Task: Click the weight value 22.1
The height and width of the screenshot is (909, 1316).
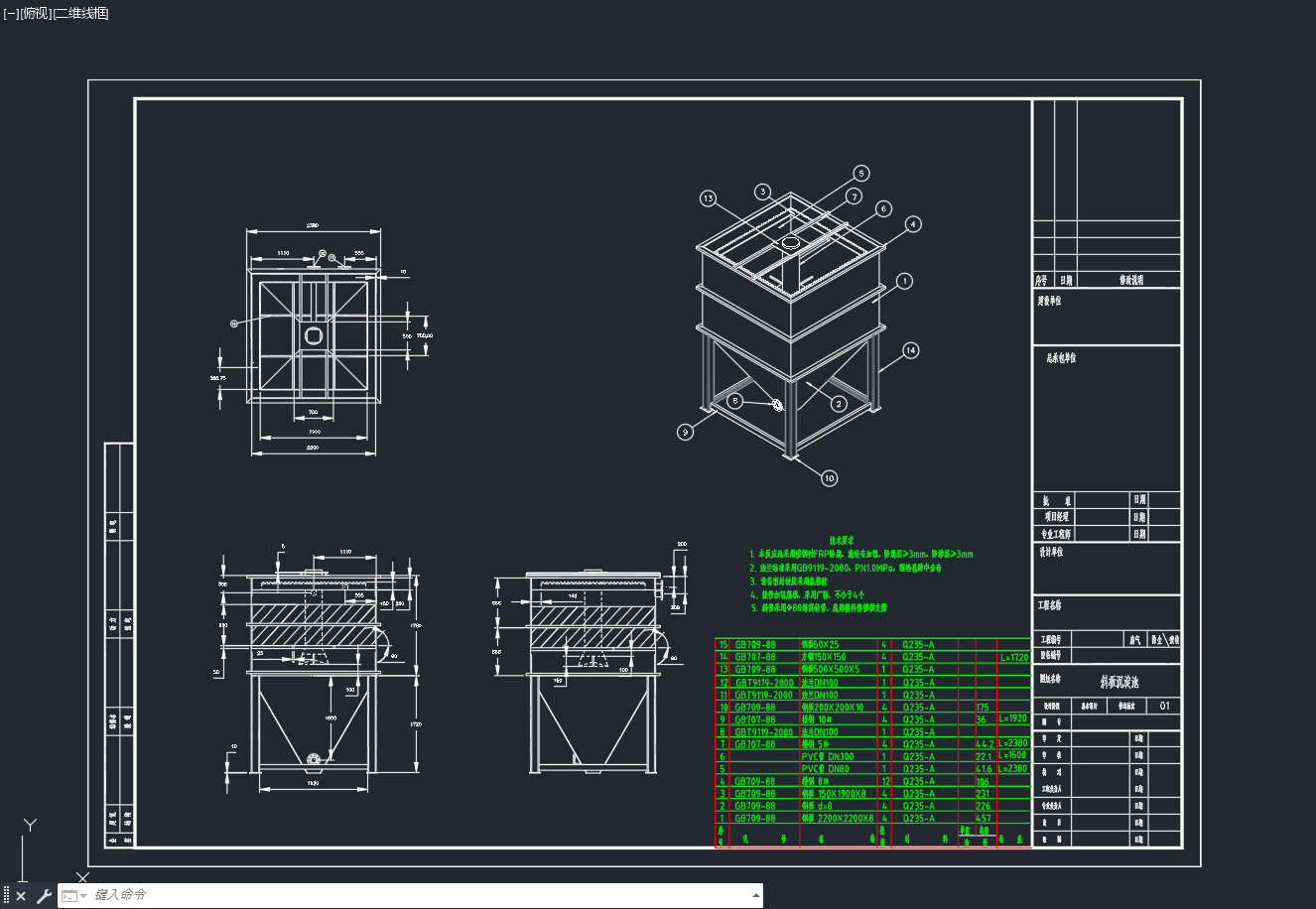Action: tap(985, 757)
